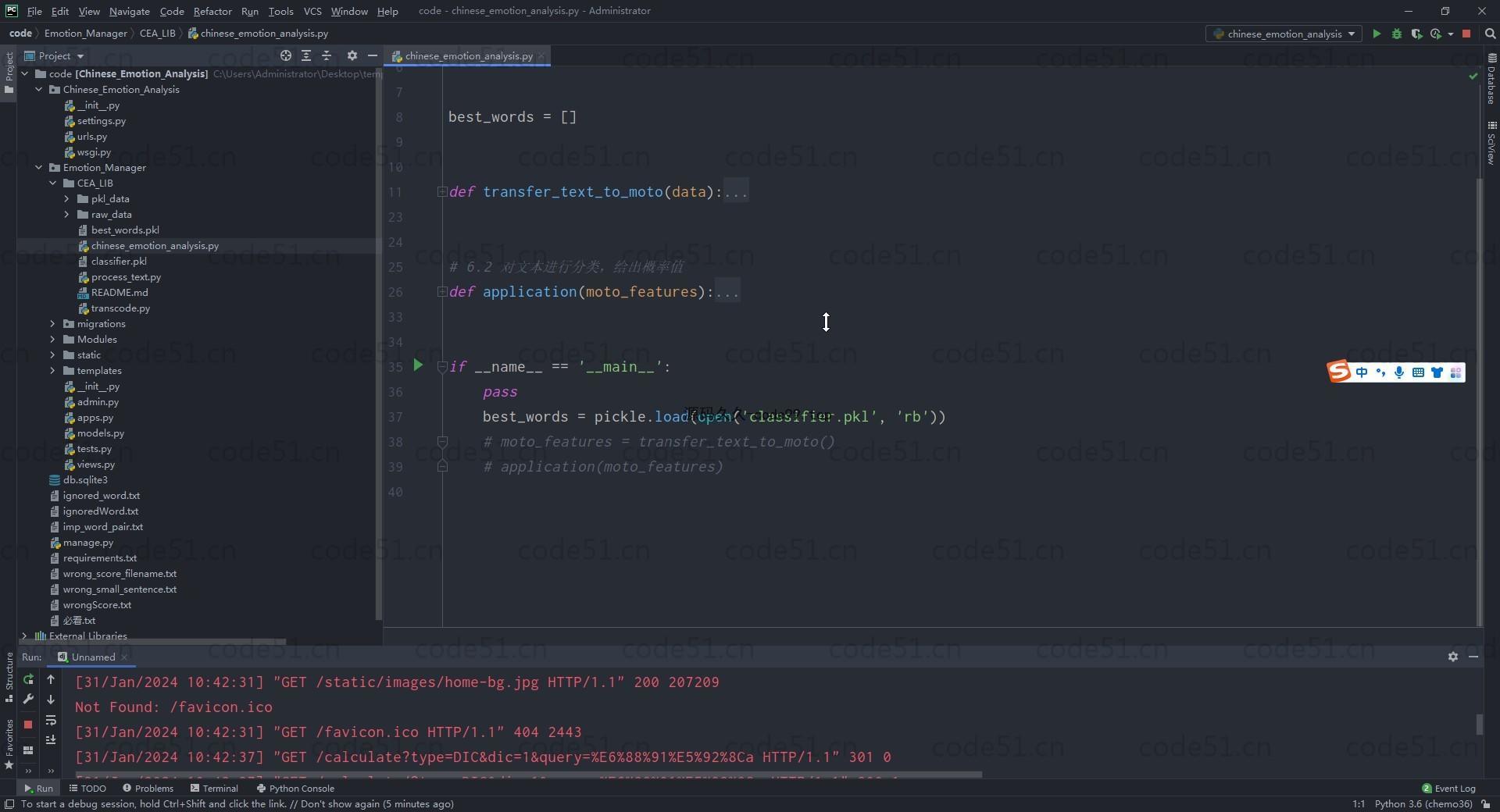Open Run panel settings gear
The image size is (1500, 812).
1453,657
